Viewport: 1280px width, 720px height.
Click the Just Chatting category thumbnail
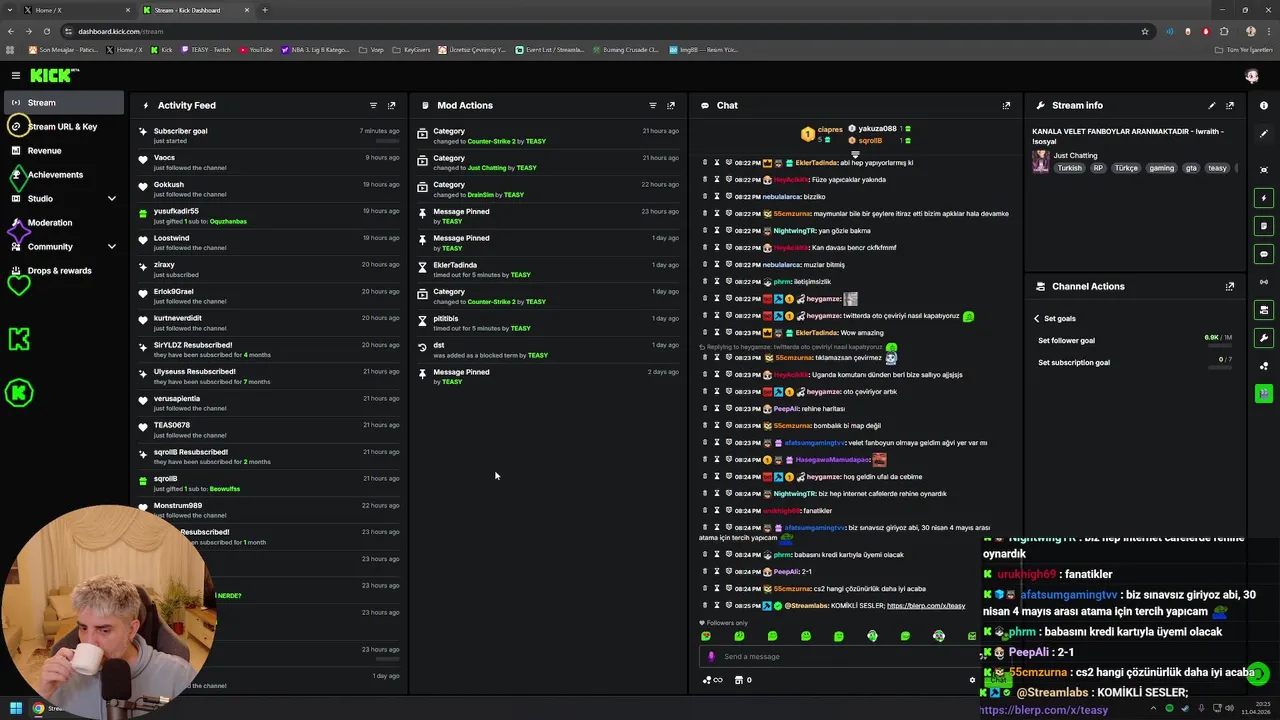1041,161
